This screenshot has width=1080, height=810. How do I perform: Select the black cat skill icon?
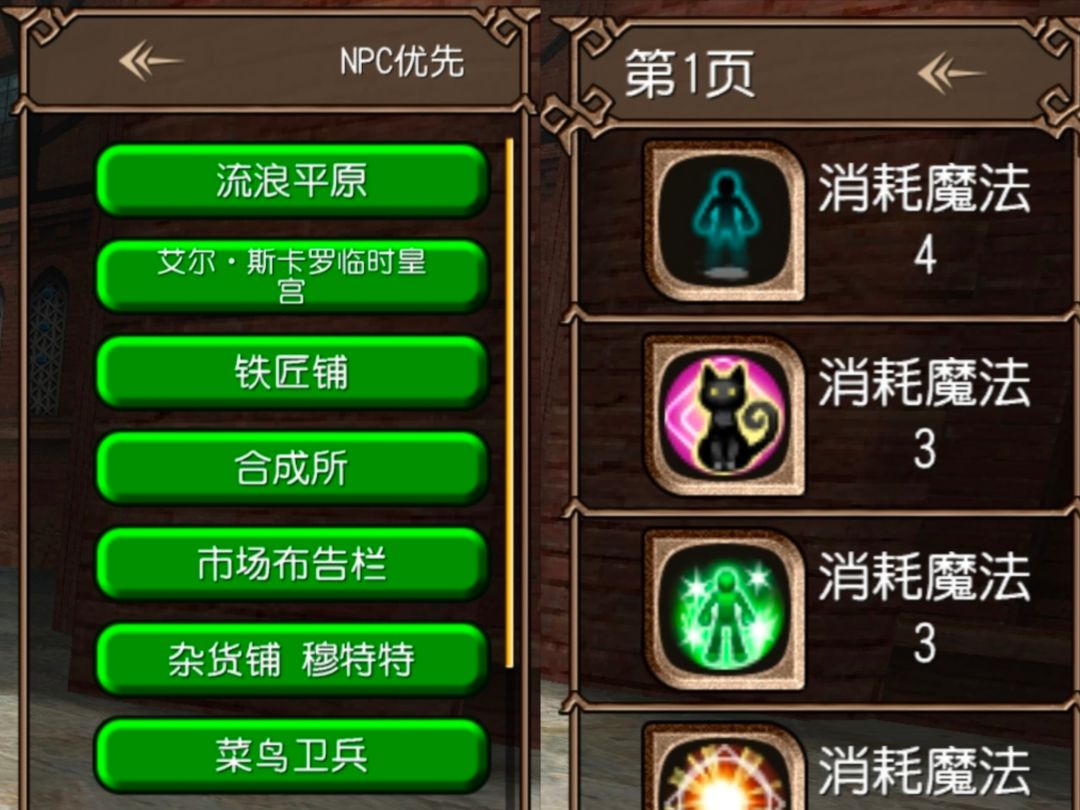click(725, 415)
